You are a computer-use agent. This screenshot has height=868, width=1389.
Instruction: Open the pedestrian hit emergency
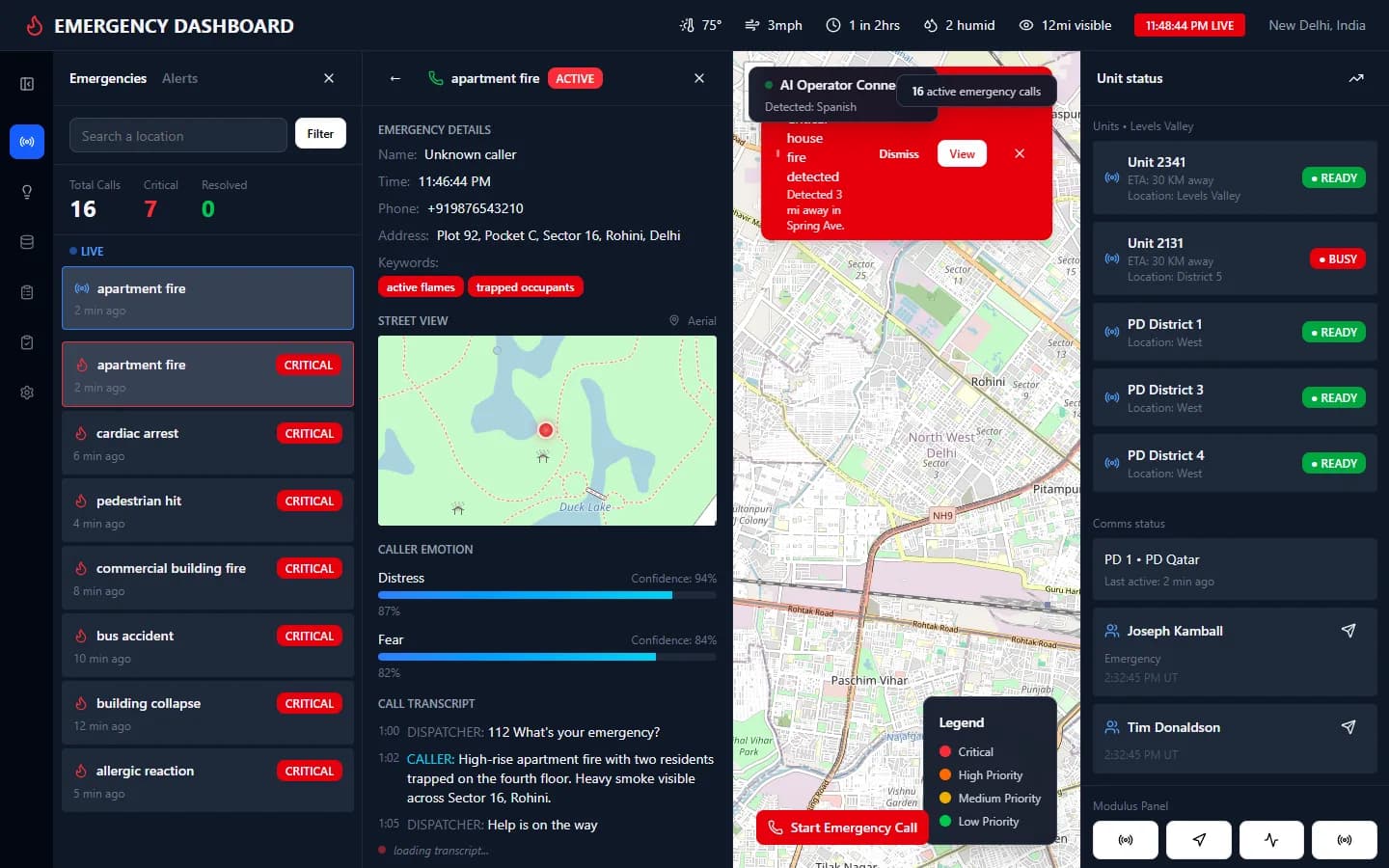pyautogui.click(x=207, y=510)
